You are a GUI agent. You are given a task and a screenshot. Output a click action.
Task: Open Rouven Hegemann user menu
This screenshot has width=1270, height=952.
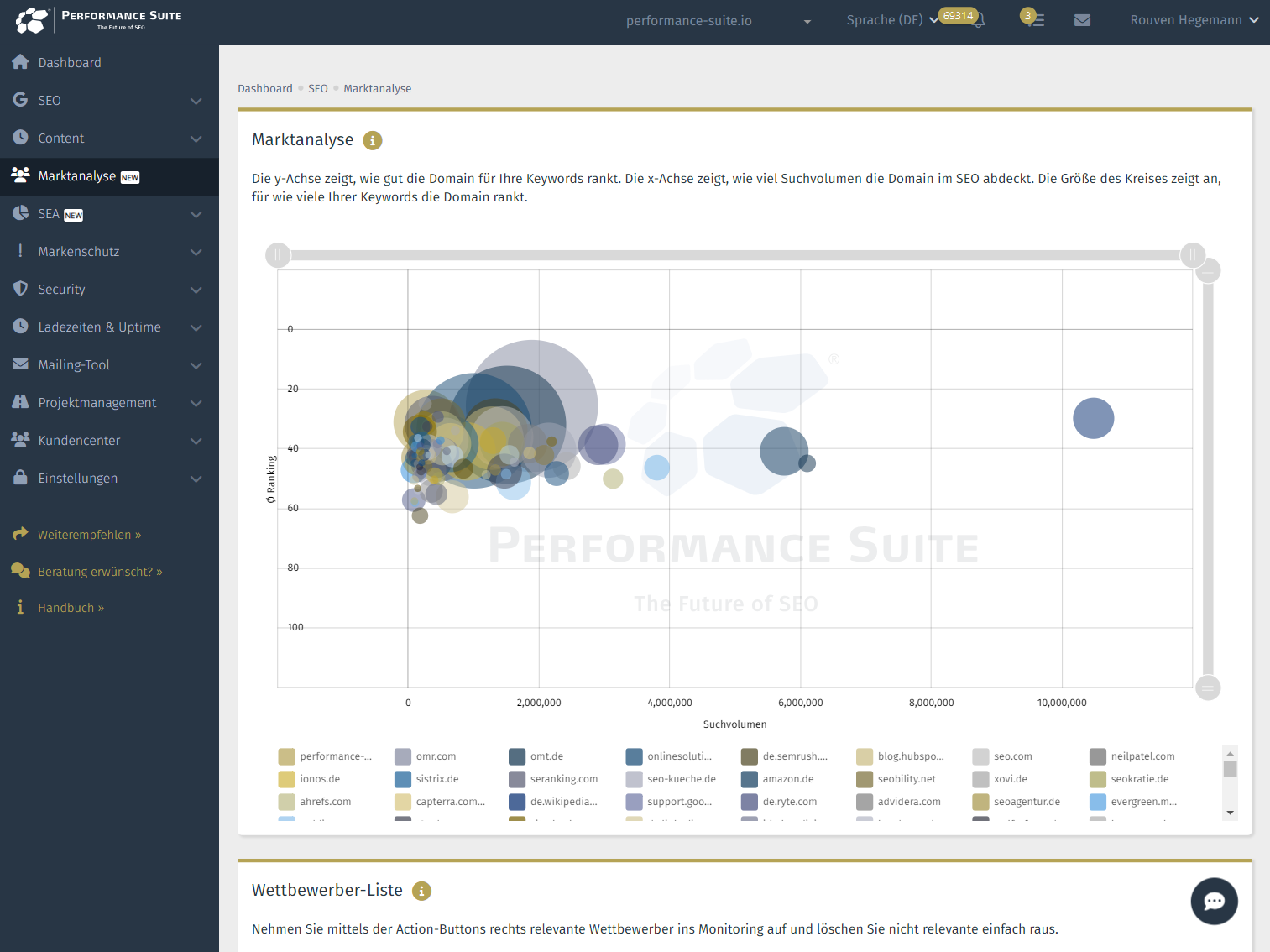click(1194, 20)
